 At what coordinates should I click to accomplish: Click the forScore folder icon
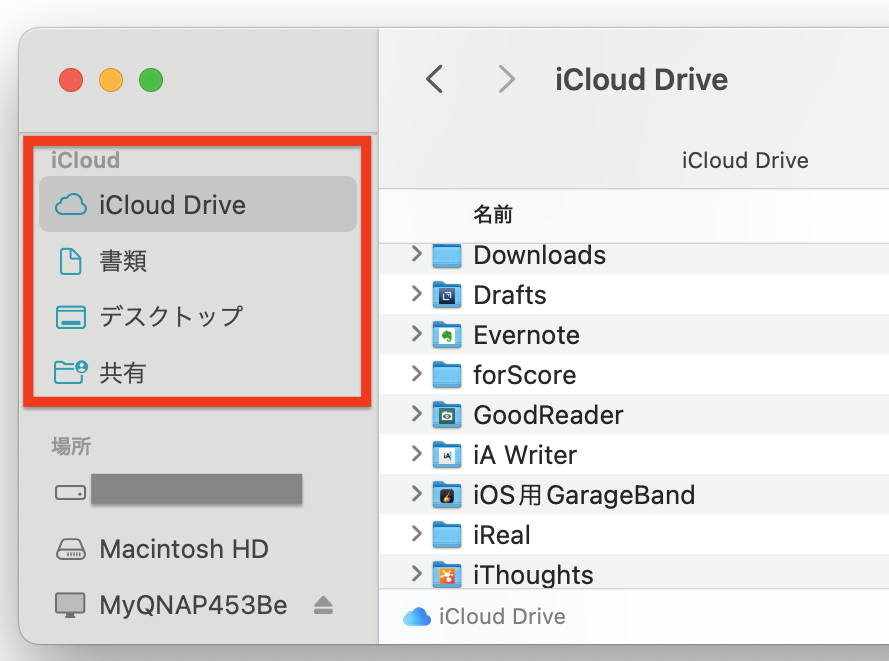447,375
